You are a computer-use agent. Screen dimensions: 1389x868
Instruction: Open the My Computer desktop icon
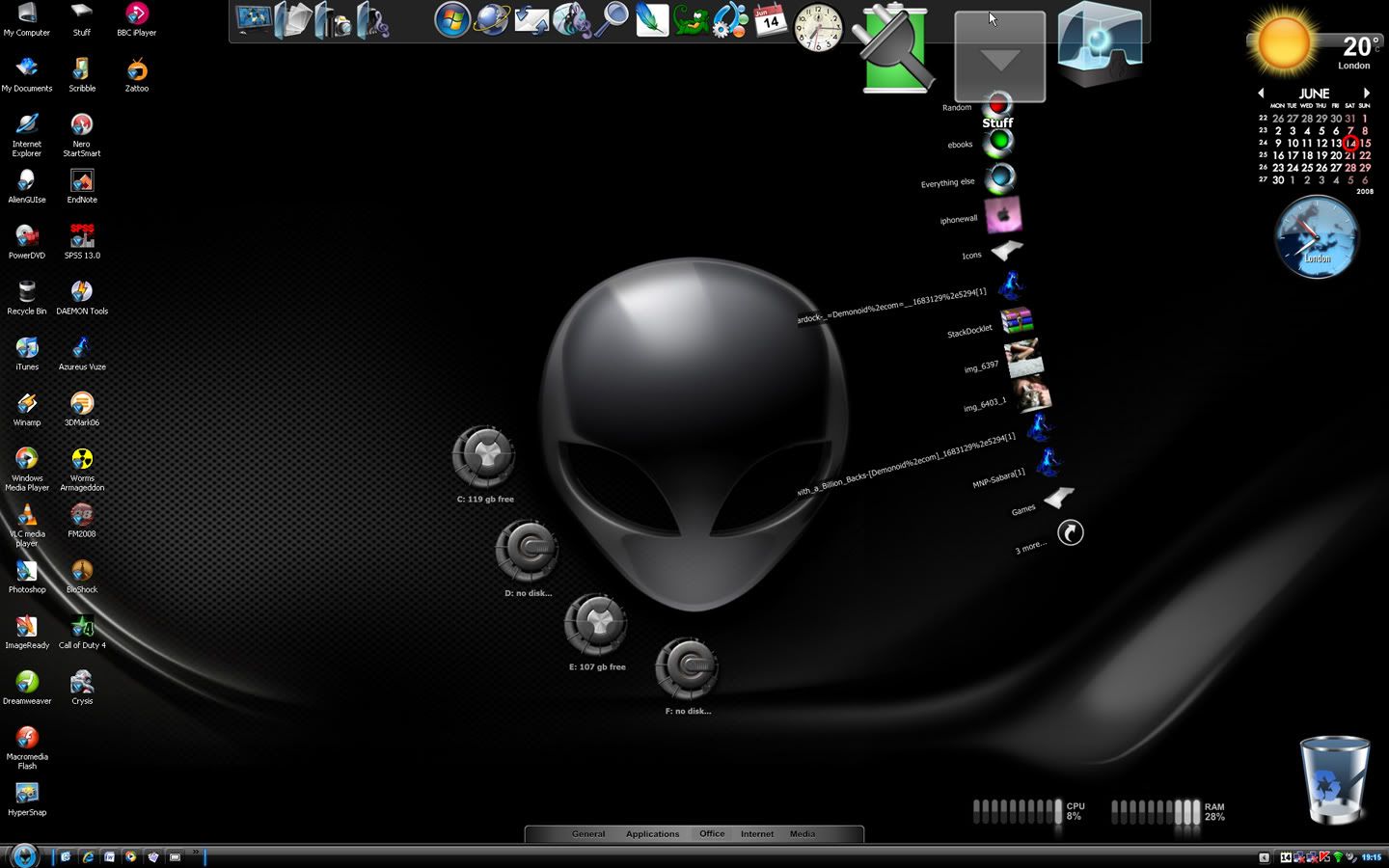27,19
